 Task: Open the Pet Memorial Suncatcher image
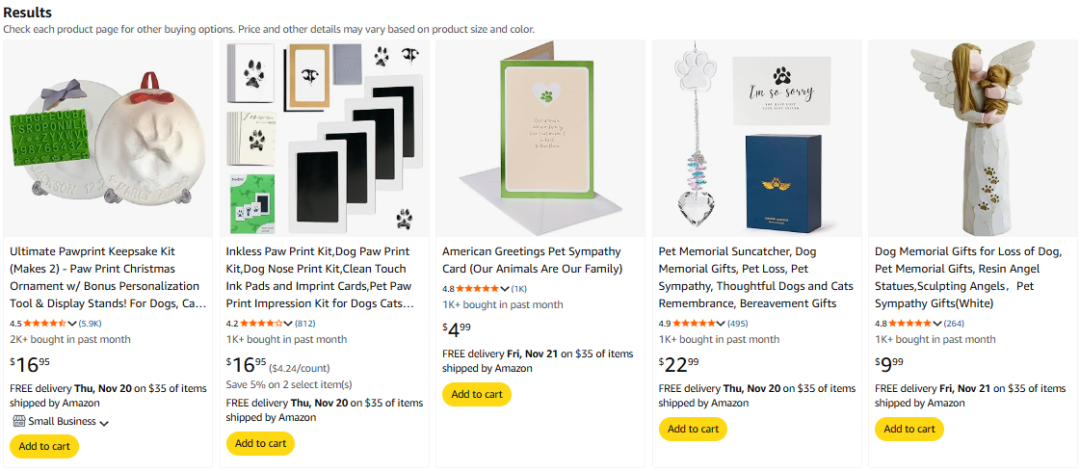[756, 138]
